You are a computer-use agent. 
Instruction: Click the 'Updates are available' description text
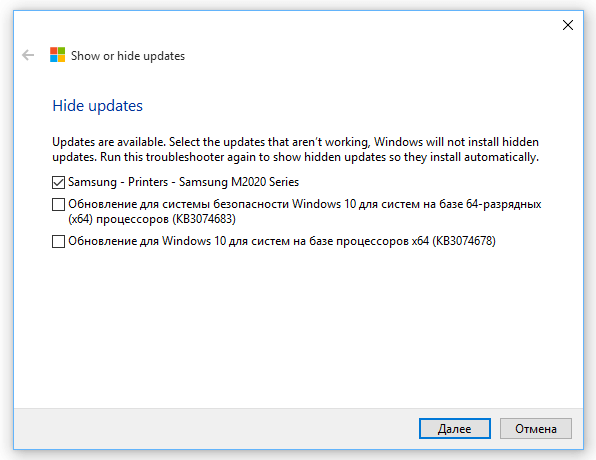[295, 149]
